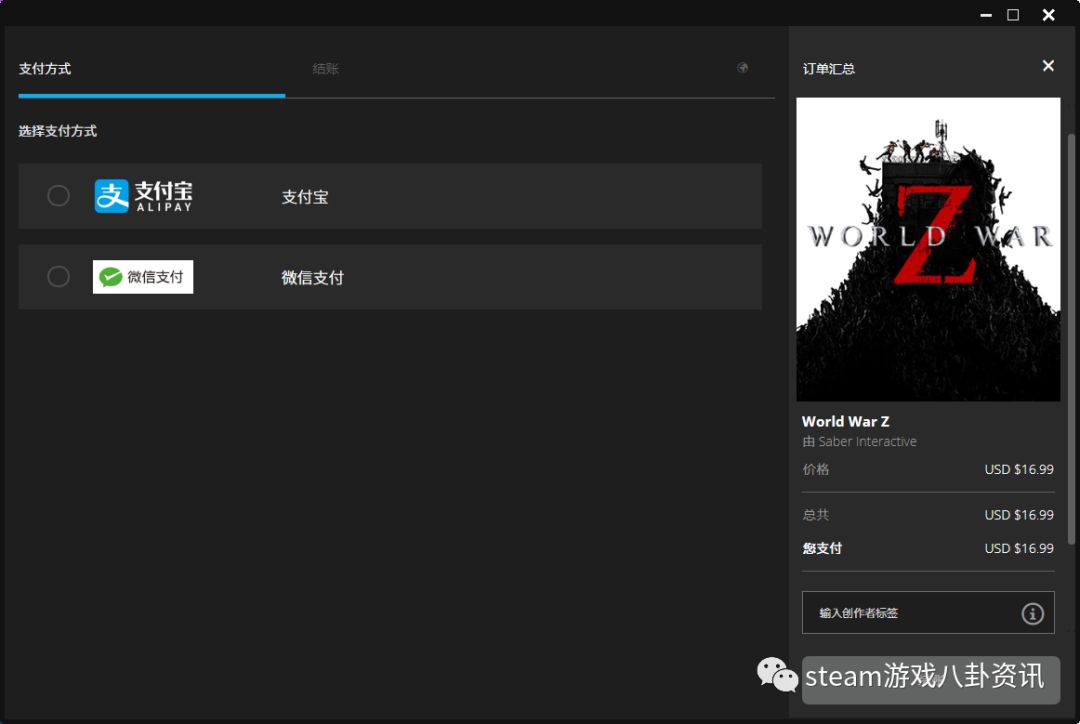Click the 总共 label
Screen dimensions: 1080x724
point(816,515)
